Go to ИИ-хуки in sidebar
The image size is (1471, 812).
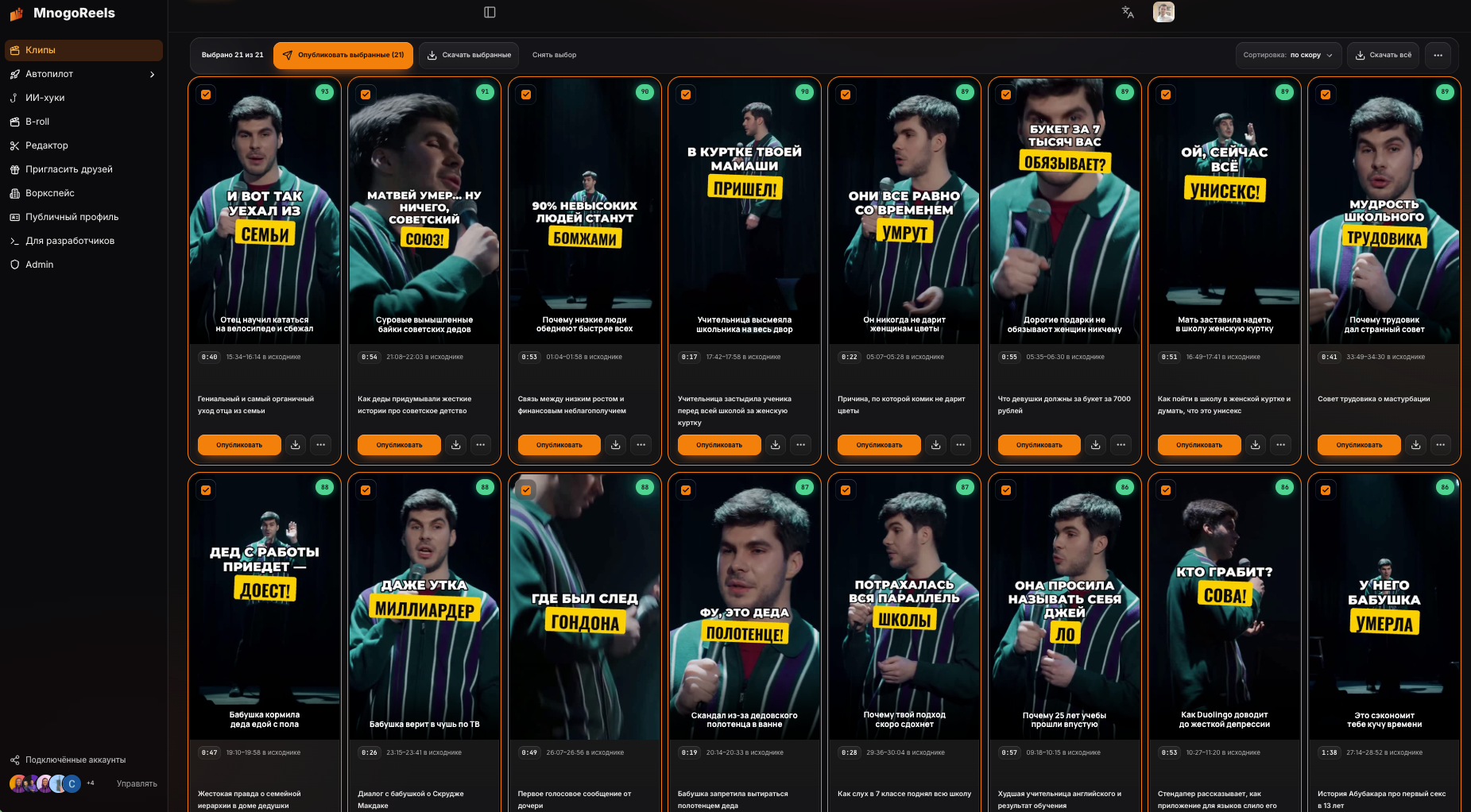coord(83,98)
